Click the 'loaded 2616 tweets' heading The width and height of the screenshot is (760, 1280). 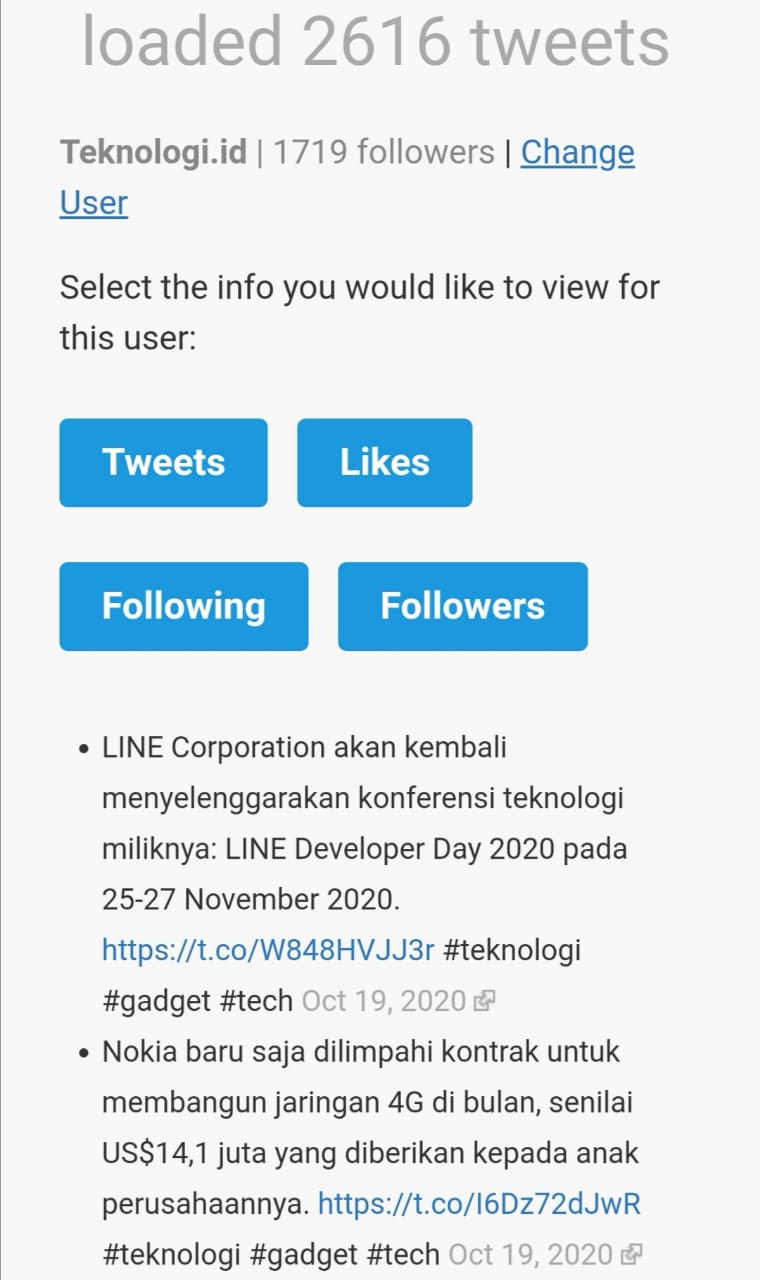tap(375, 42)
